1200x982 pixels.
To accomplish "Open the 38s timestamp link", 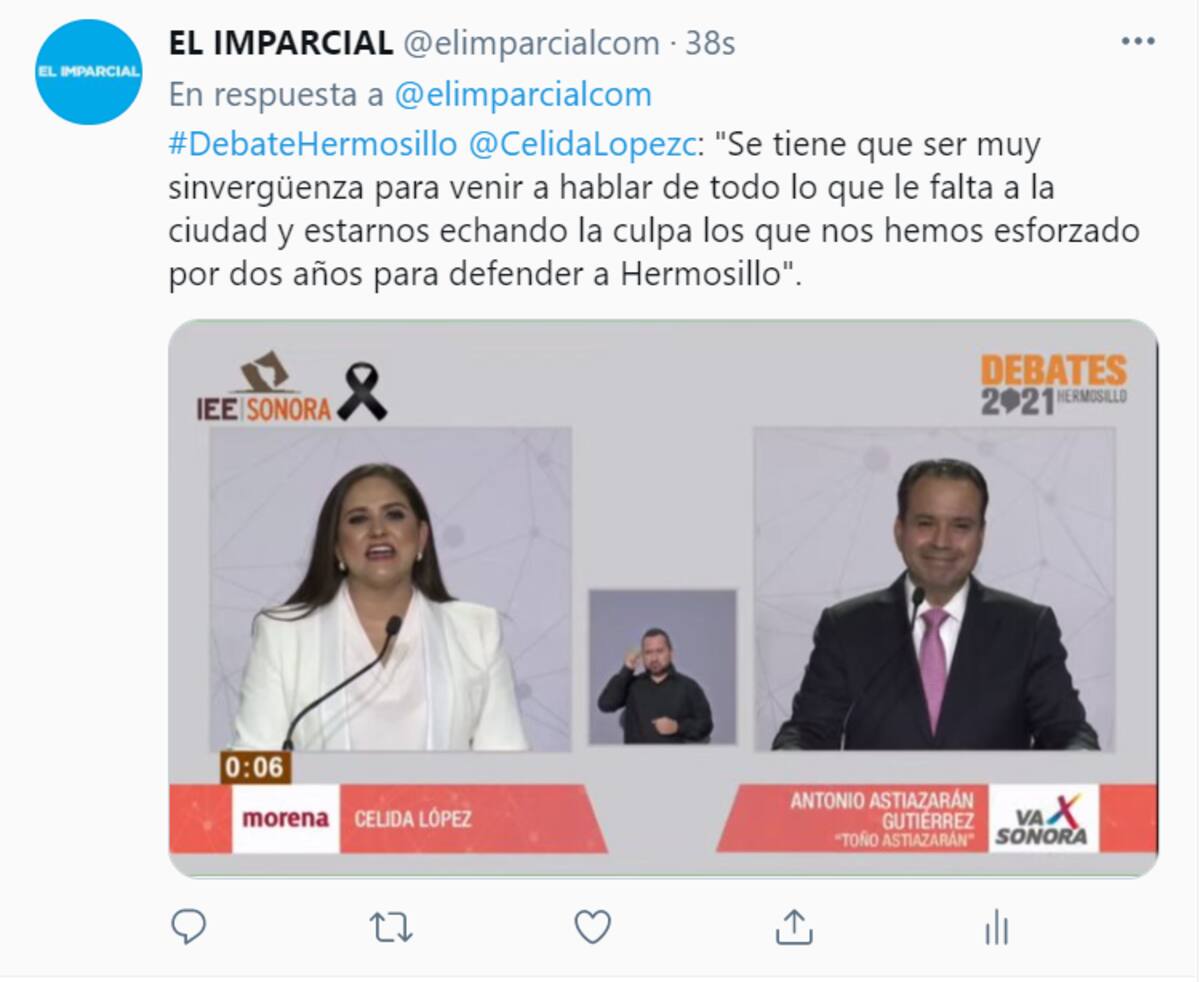I will (x=710, y=43).
